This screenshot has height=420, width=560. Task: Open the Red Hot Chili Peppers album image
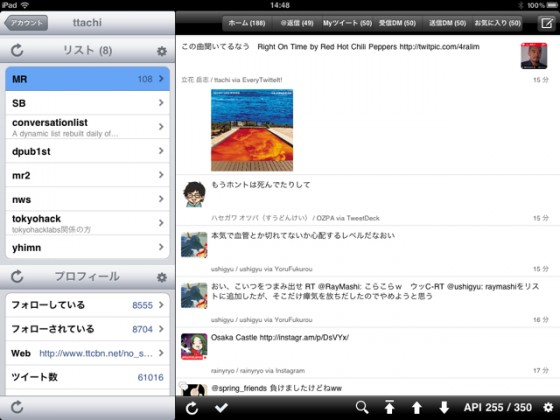pos(252,130)
